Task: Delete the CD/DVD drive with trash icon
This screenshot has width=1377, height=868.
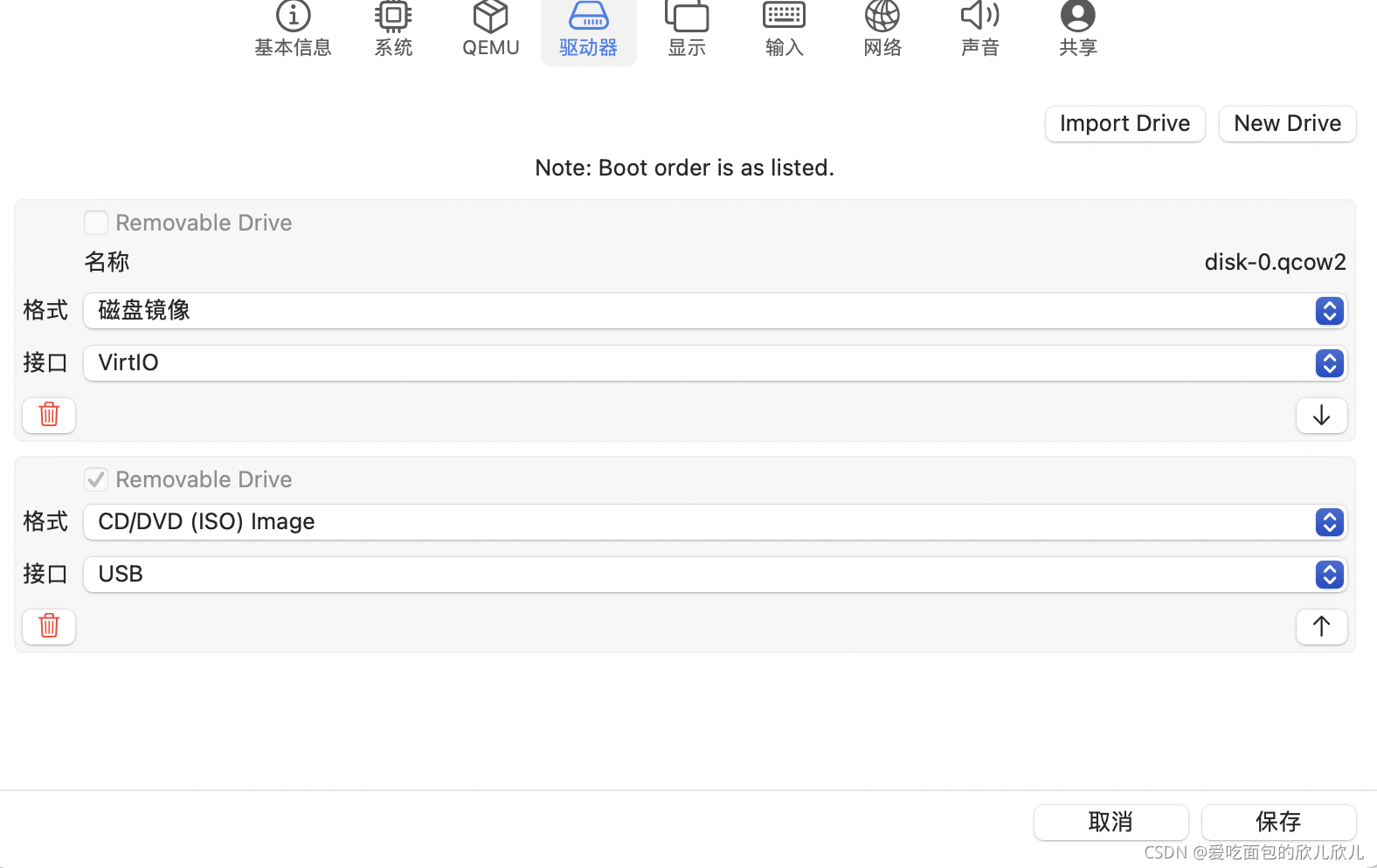Action: (49, 626)
